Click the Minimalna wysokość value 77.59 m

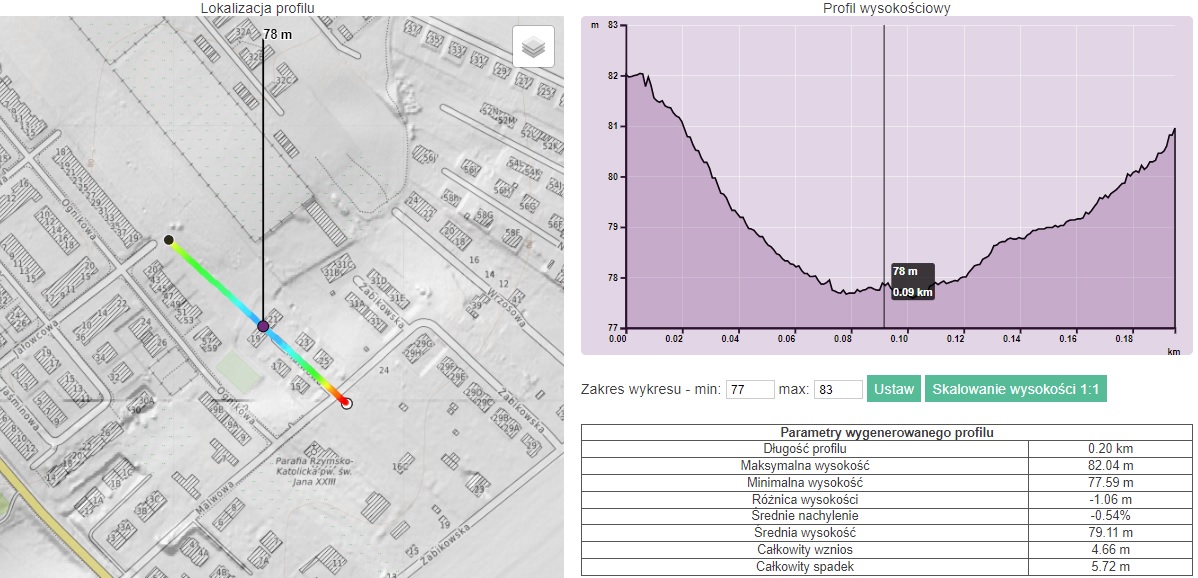click(x=1108, y=483)
